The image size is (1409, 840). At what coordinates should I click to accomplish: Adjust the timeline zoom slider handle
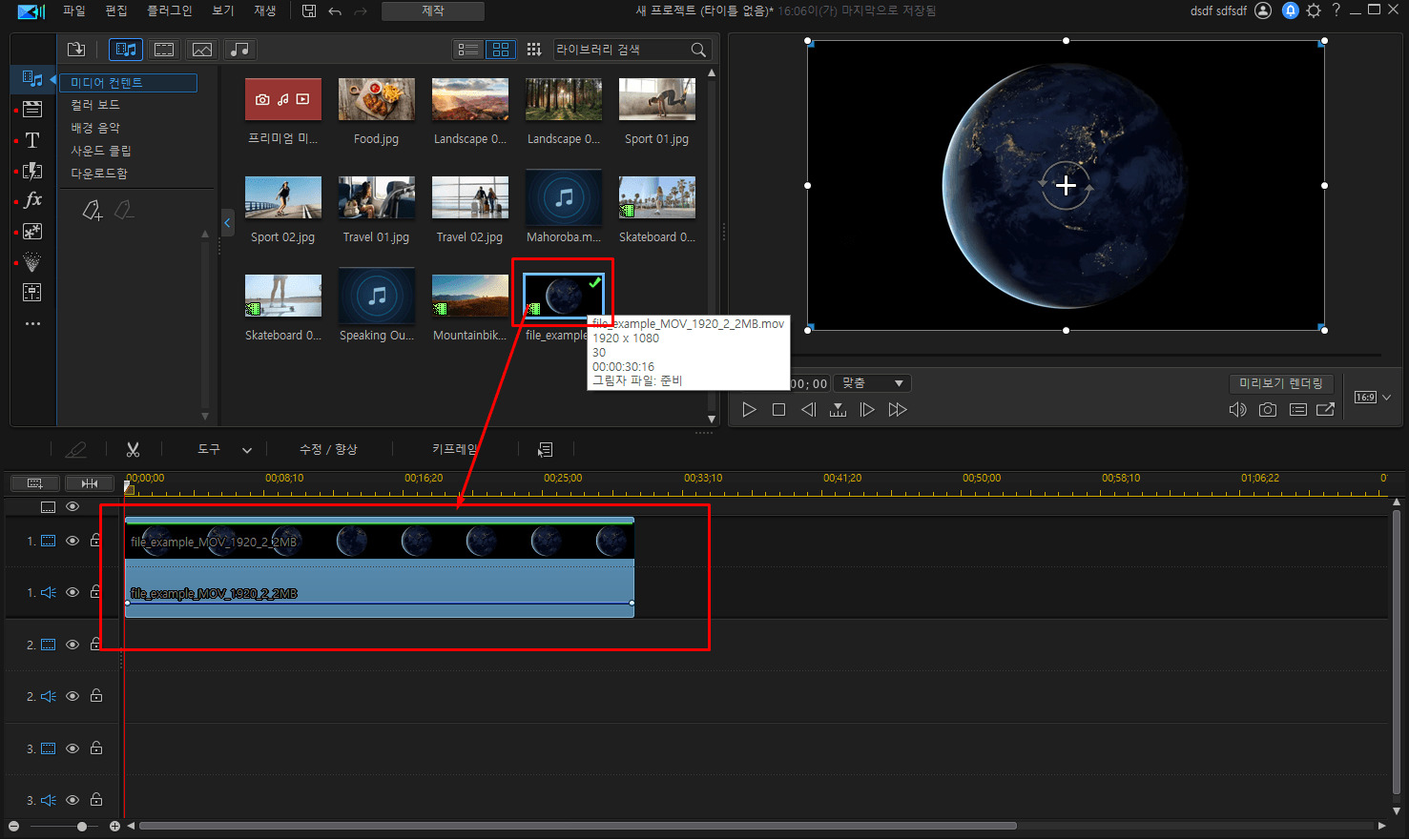click(82, 827)
